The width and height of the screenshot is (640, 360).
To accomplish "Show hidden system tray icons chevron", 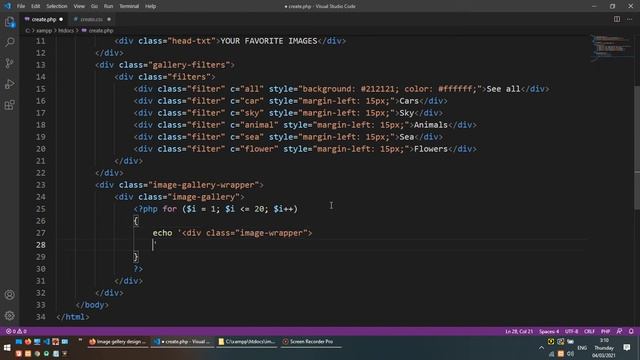I will [x=541, y=348].
